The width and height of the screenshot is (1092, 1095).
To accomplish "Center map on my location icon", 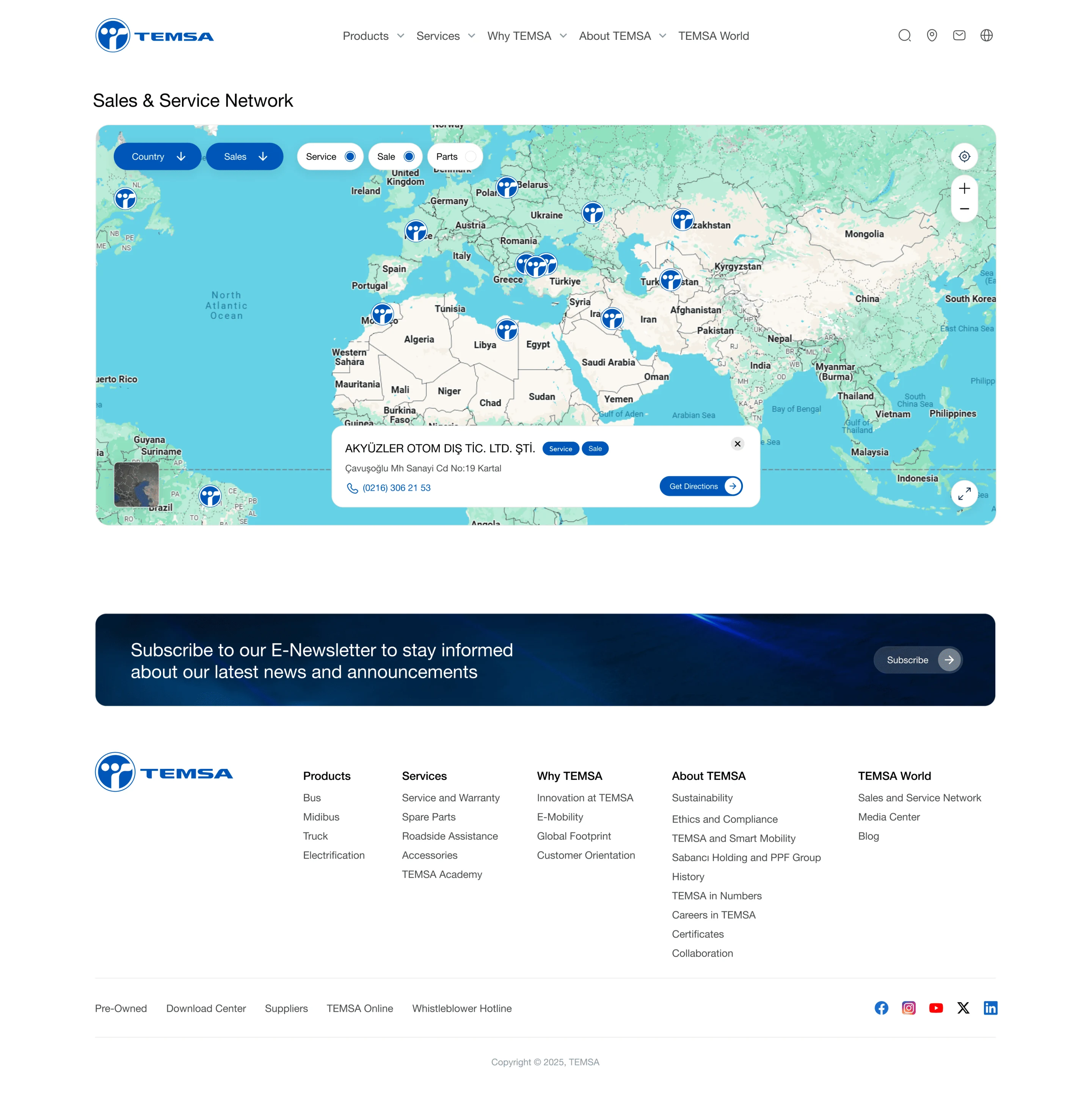I will click(x=965, y=157).
